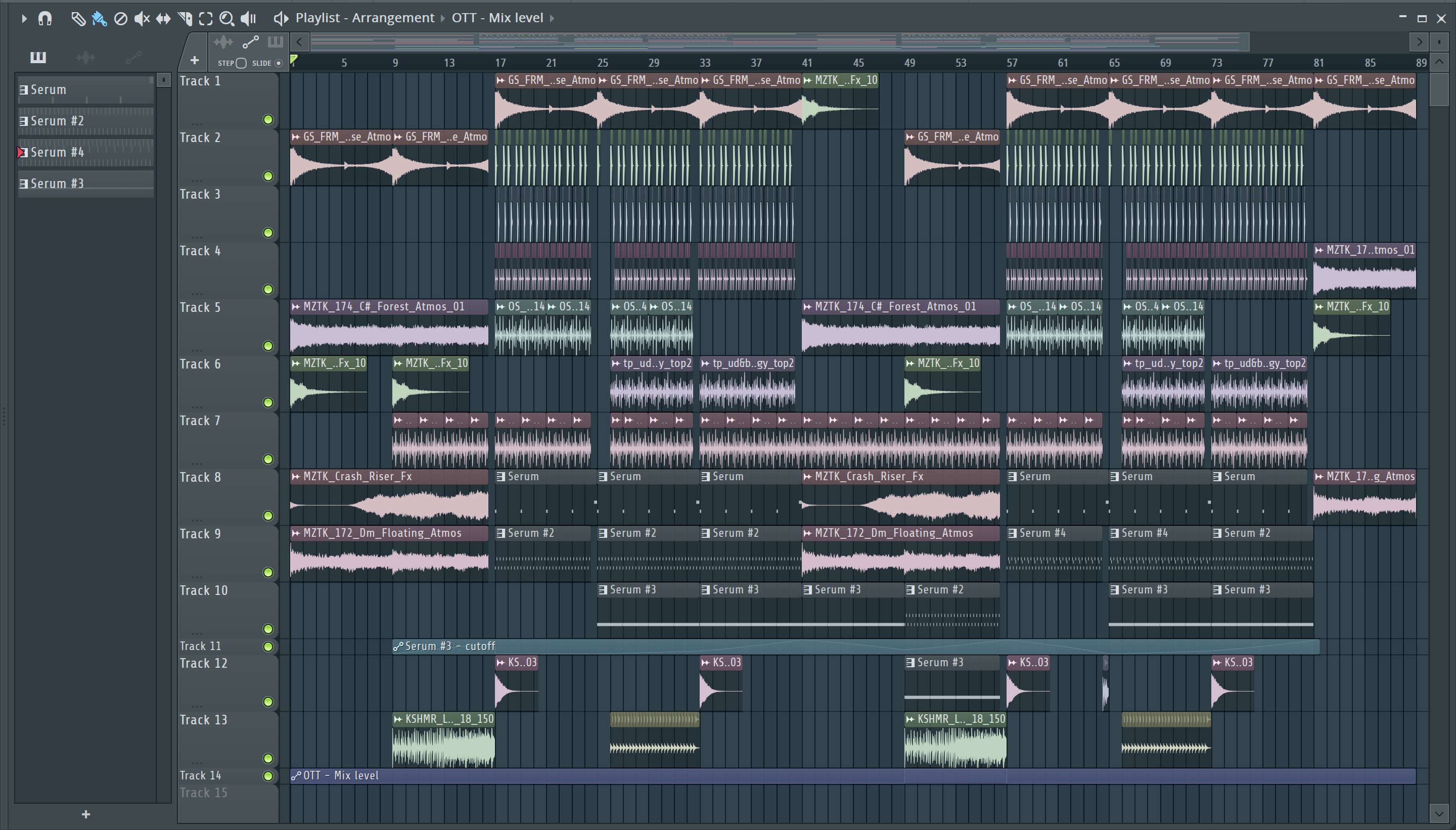Viewport: 1456px width, 830px height.
Task: Click vertical scrollbar up arrow
Action: point(1439,62)
